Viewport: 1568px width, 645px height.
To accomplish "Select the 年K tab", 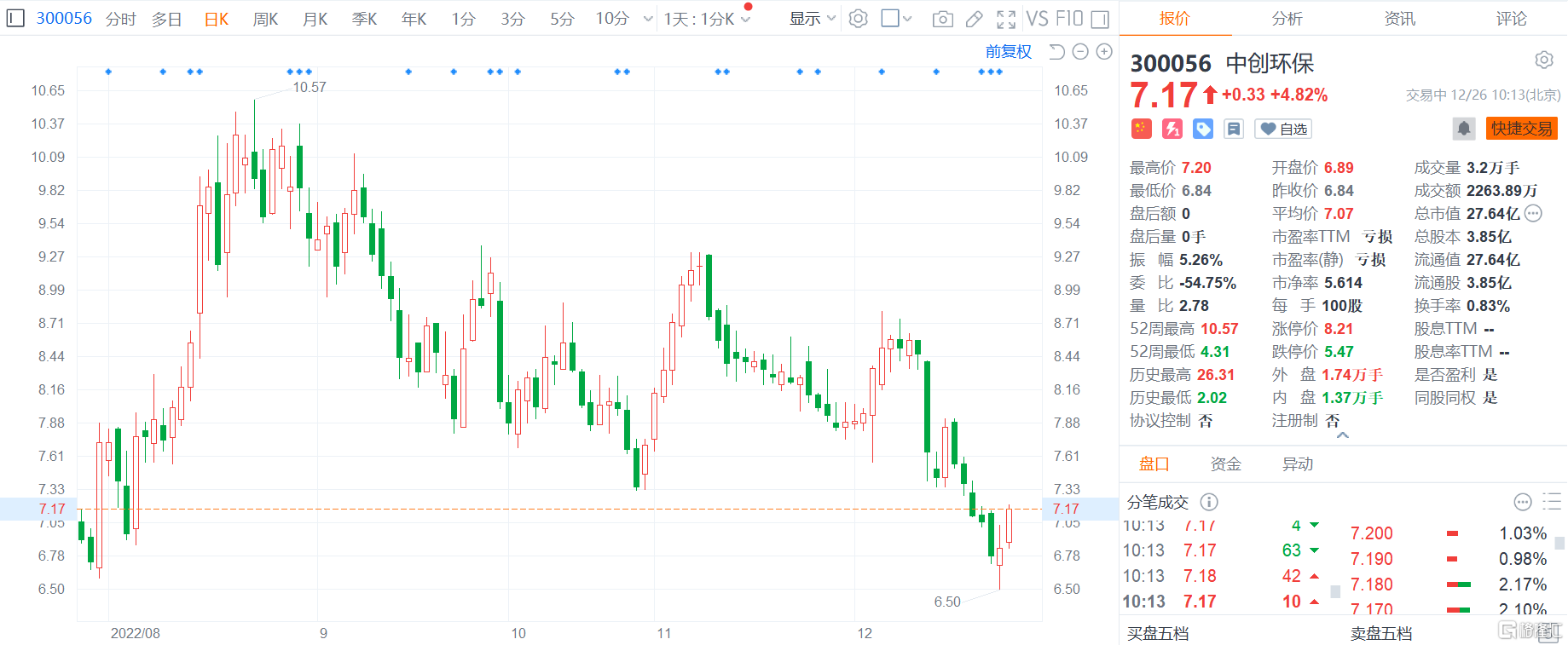I will click(x=414, y=19).
